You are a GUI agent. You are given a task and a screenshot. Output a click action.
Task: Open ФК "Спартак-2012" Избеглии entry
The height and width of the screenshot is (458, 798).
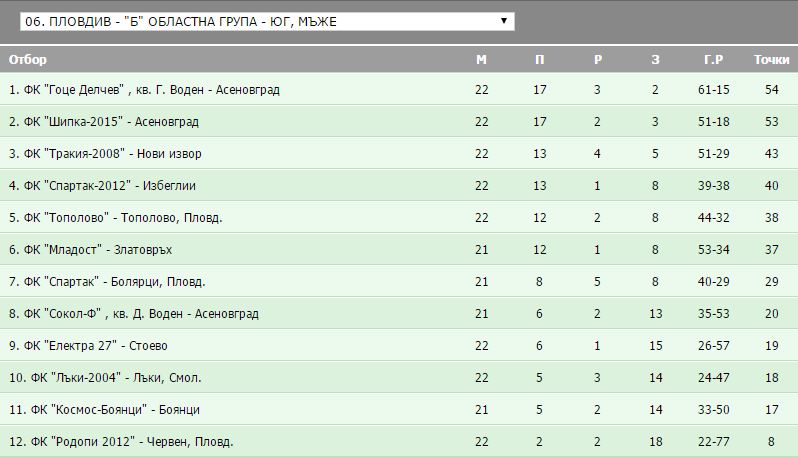(x=102, y=186)
